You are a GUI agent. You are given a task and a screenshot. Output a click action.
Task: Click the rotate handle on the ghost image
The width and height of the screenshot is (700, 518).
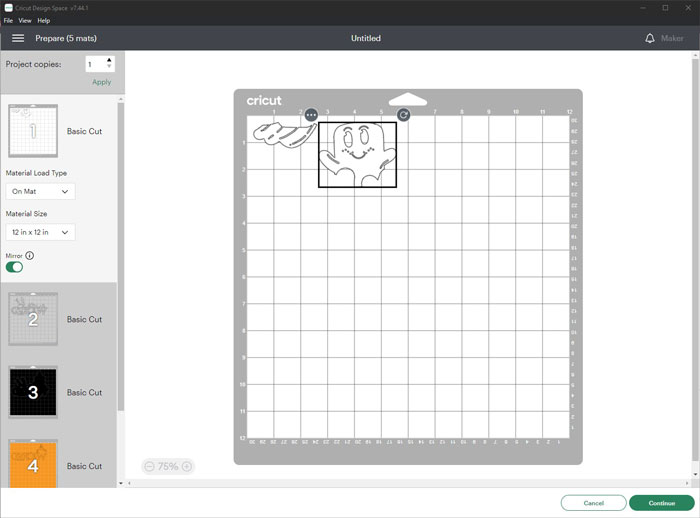point(404,115)
